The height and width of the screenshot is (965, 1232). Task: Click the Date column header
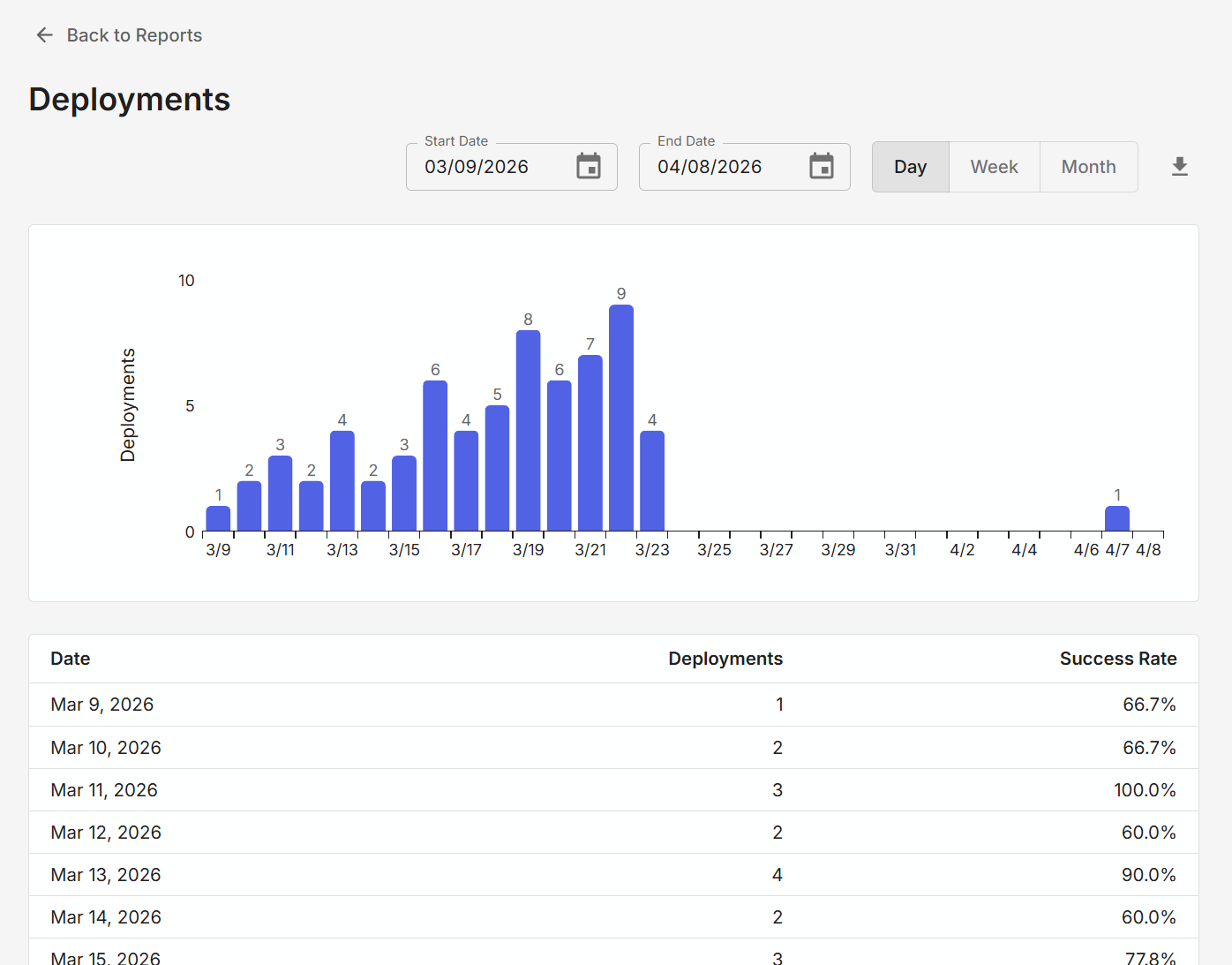pyautogui.click(x=71, y=659)
